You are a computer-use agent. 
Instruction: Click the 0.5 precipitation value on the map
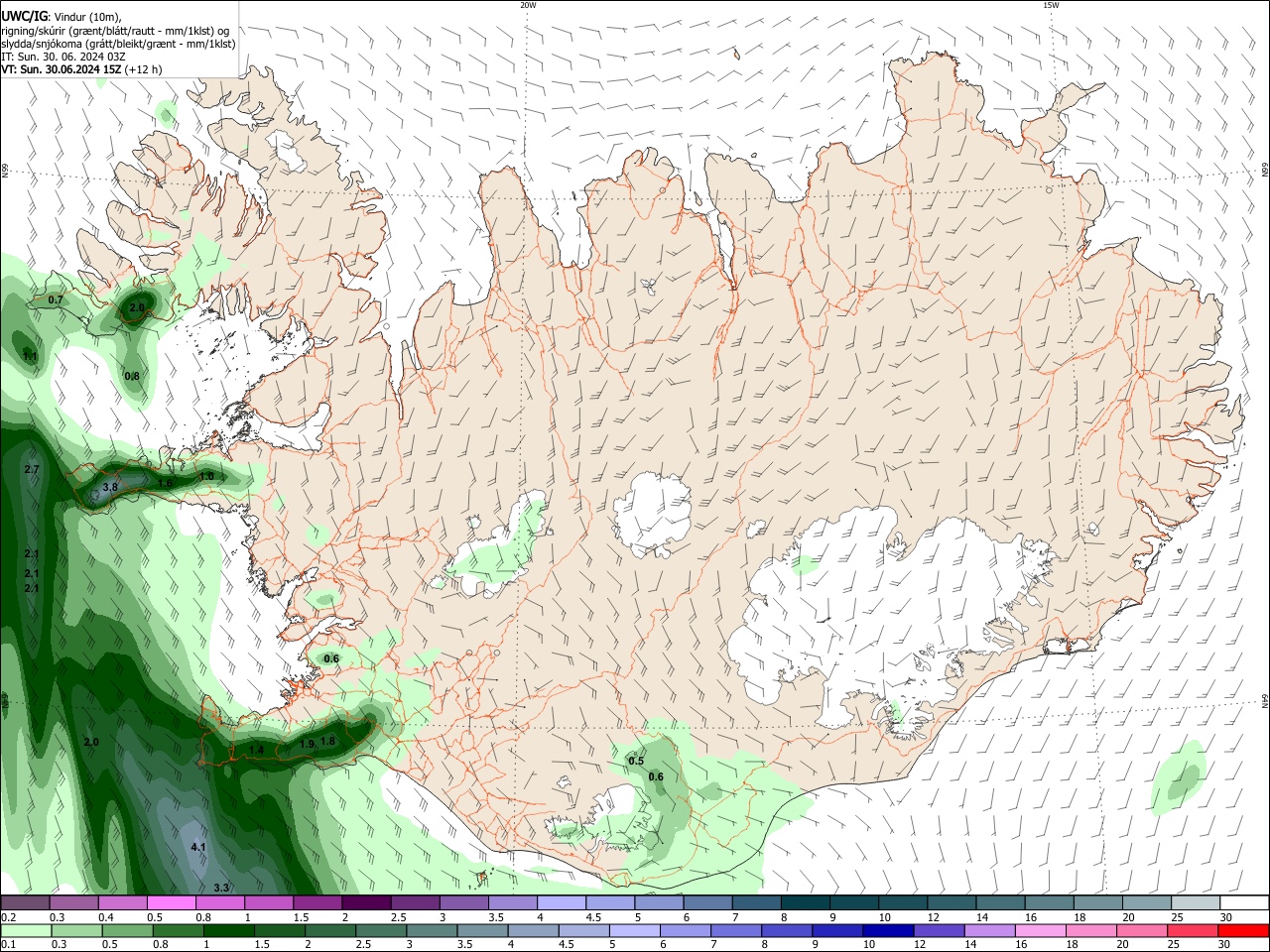pyautogui.click(x=637, y=761)
